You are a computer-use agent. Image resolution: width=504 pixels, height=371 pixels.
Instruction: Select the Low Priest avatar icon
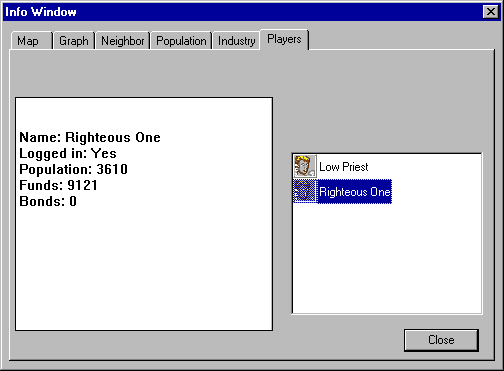pyautogui.click(x=305, y=166)
